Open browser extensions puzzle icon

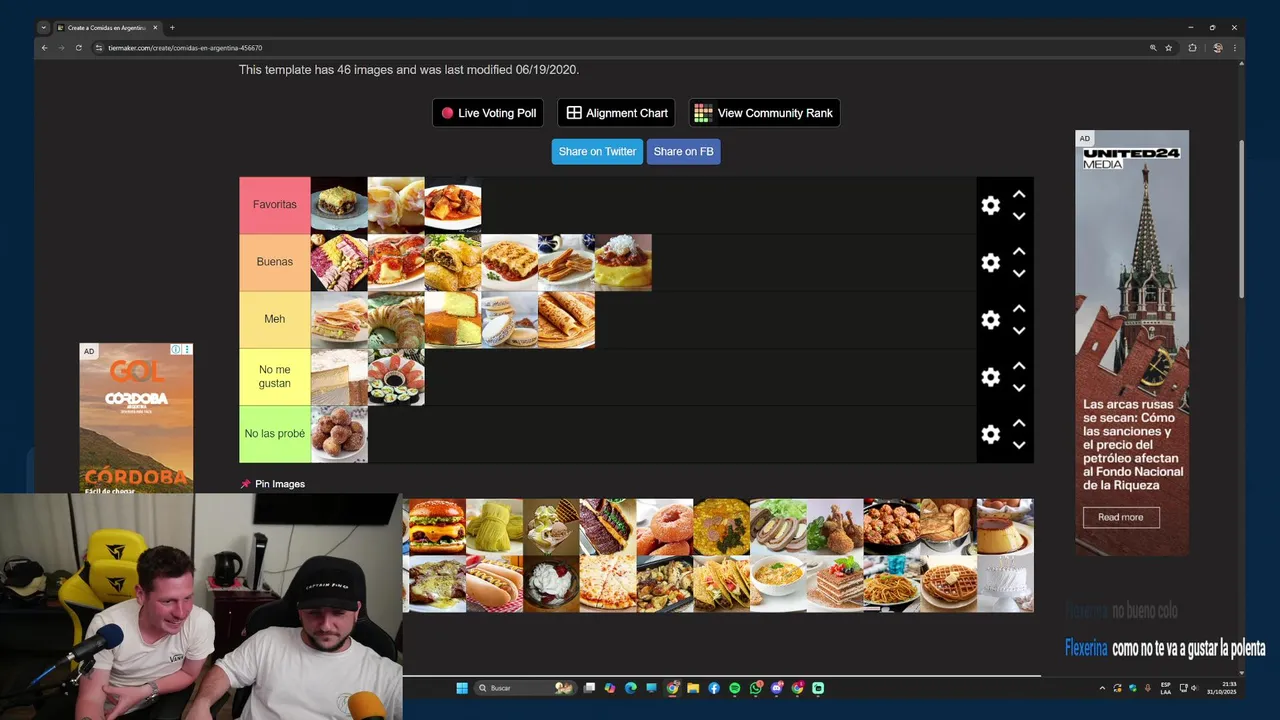click(x=1192, y=48)
